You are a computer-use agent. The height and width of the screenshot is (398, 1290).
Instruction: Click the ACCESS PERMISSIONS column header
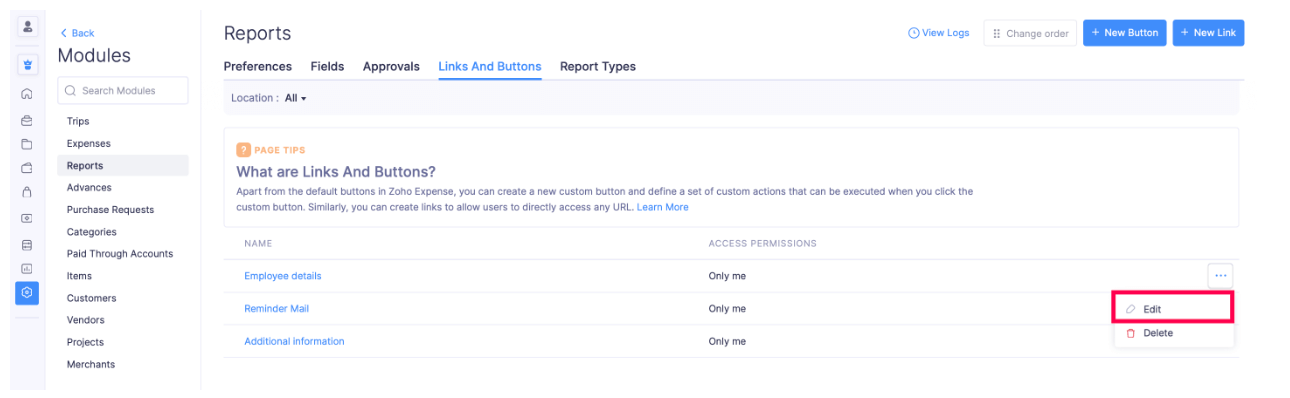(762, 243)
